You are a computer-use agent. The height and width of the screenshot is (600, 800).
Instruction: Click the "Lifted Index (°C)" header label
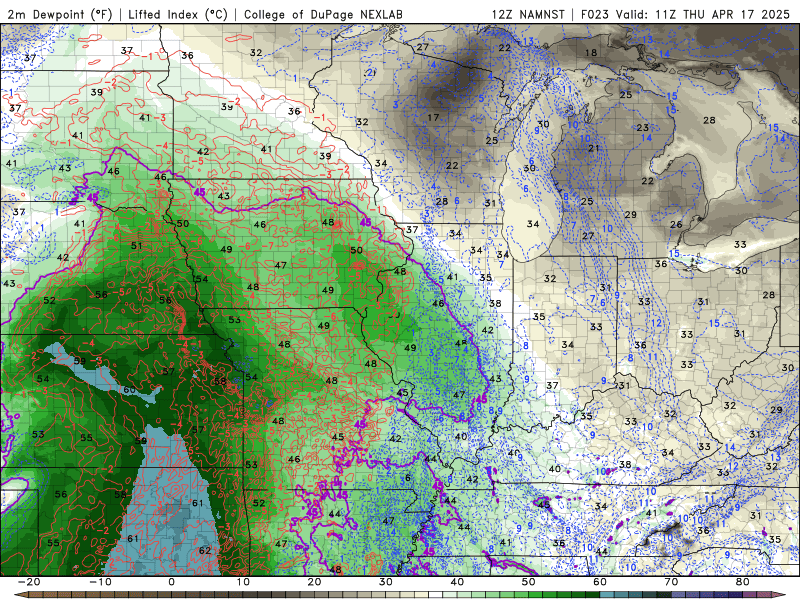coord(178,14)
